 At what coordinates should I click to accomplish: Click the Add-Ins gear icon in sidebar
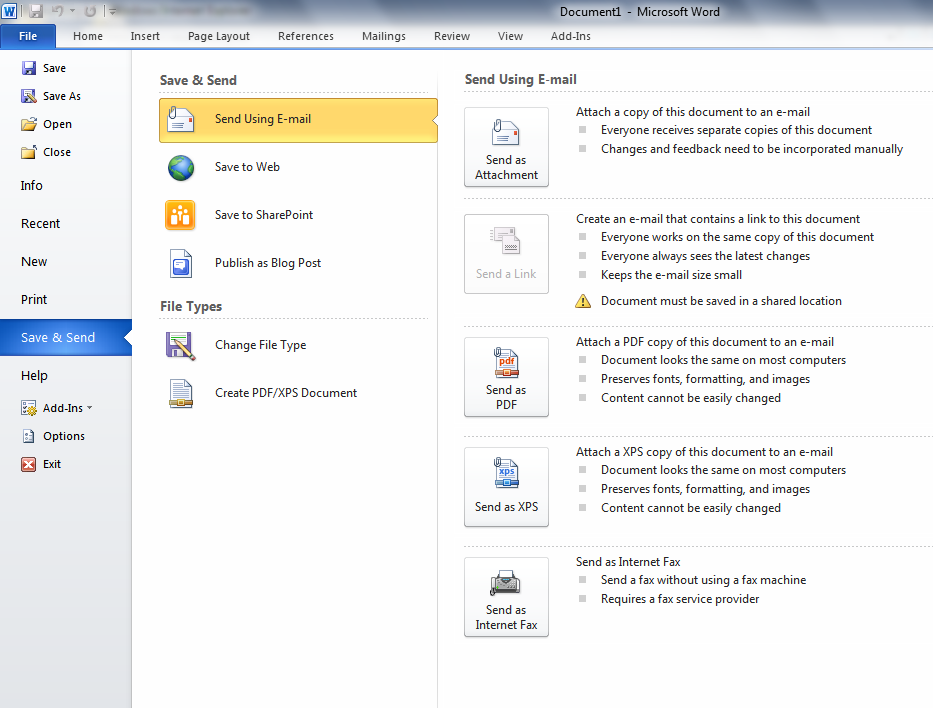tap(29, 408)
